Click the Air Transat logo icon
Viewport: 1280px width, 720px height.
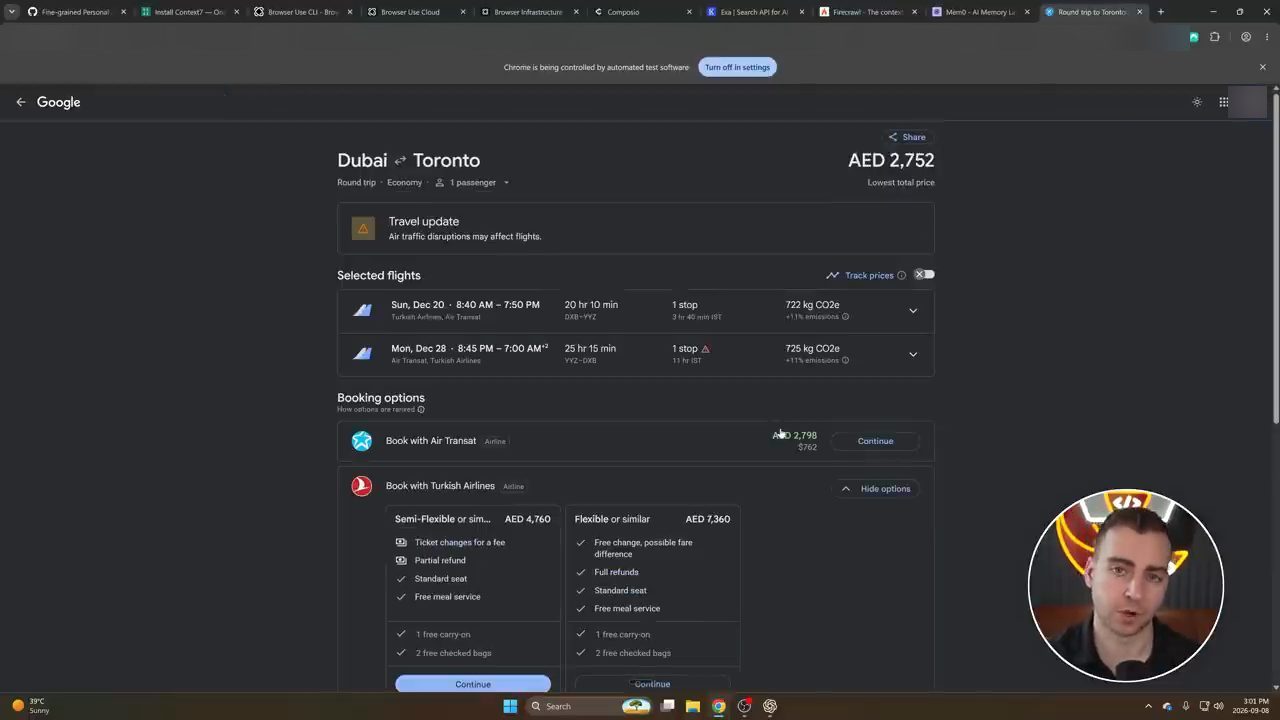[362, 441]
